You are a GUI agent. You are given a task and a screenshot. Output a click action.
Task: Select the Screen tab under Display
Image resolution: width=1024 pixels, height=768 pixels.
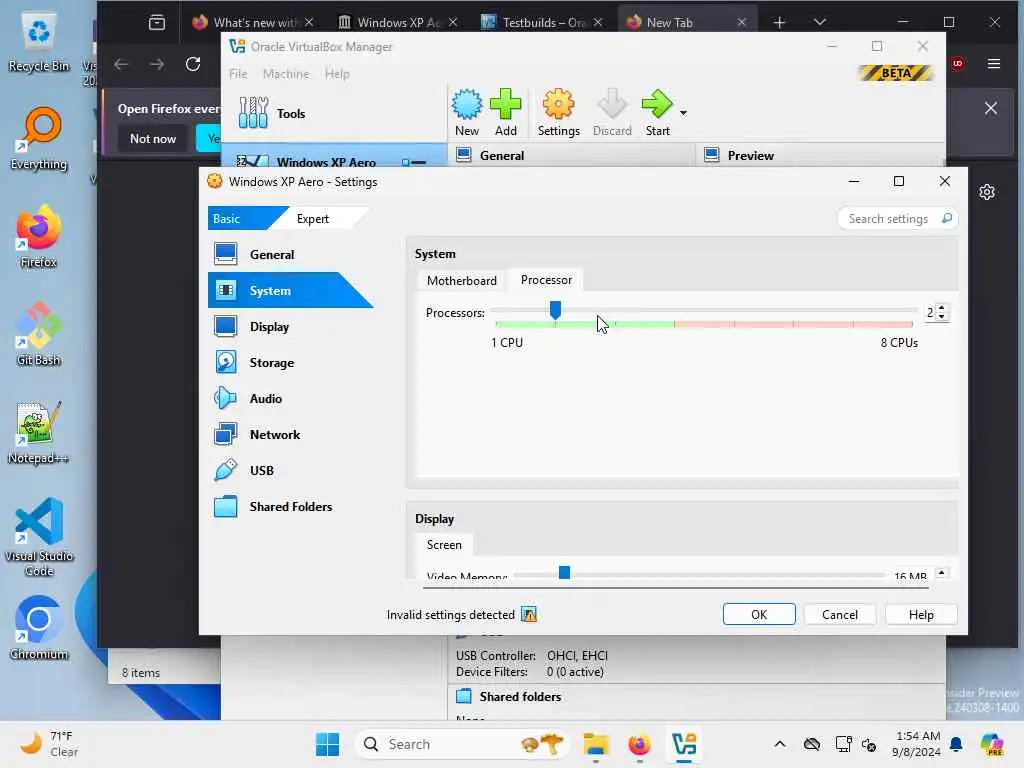(444, 545)
